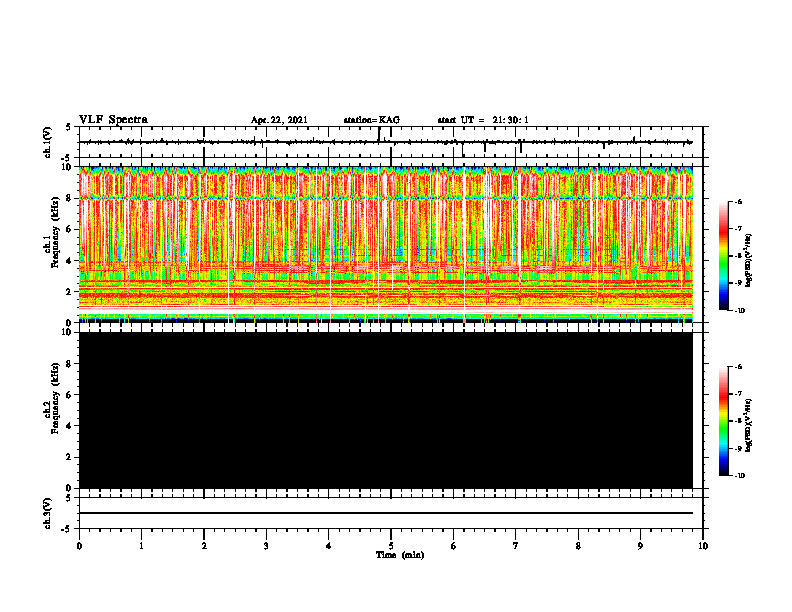Click the black ch.2 spectrogram panel
The width and height of the screenshot is (792, 612).
tap(386, 410)
